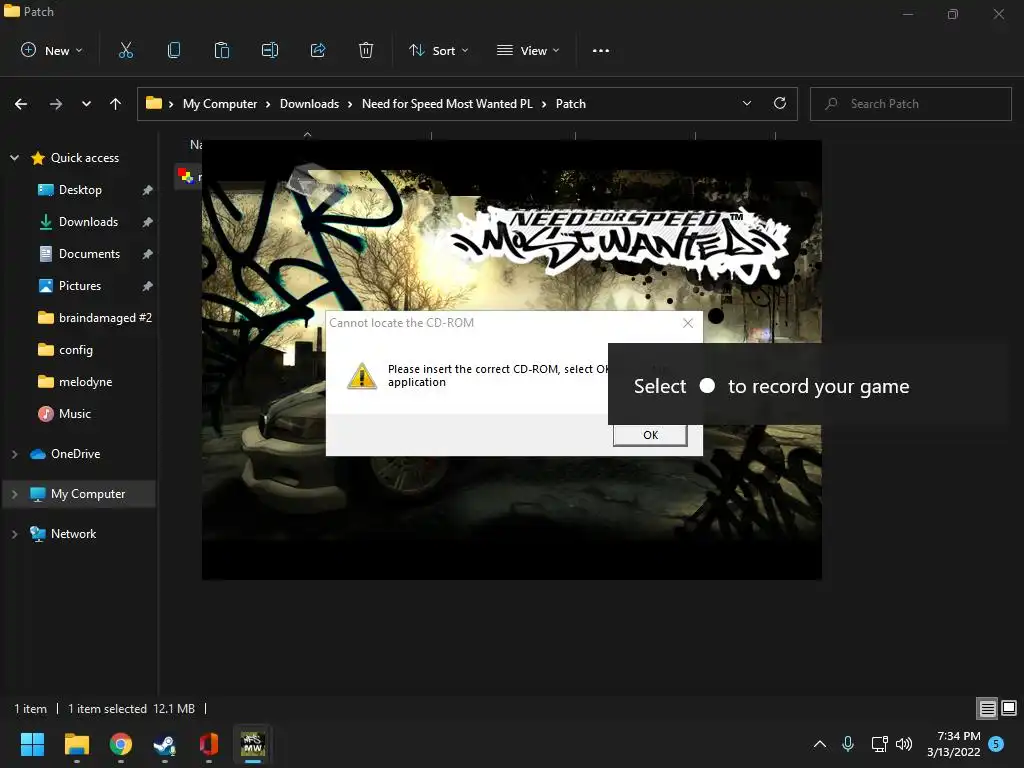Expand the OneDrive tree node
Viewport: 1024px width, 768px height.
point(14,454)
